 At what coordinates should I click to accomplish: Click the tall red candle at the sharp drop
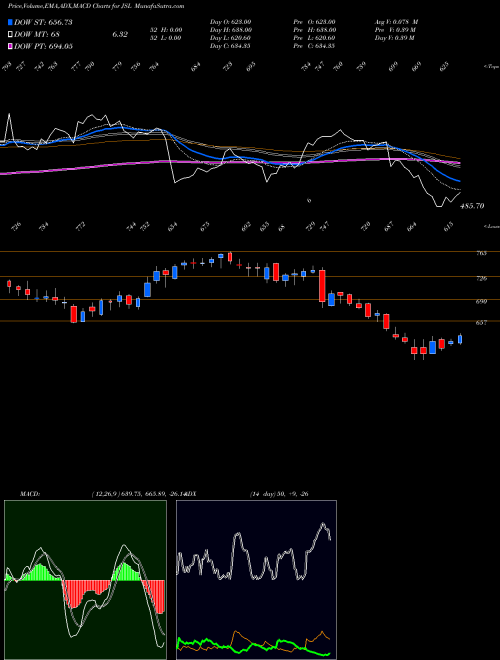point(322,286)
